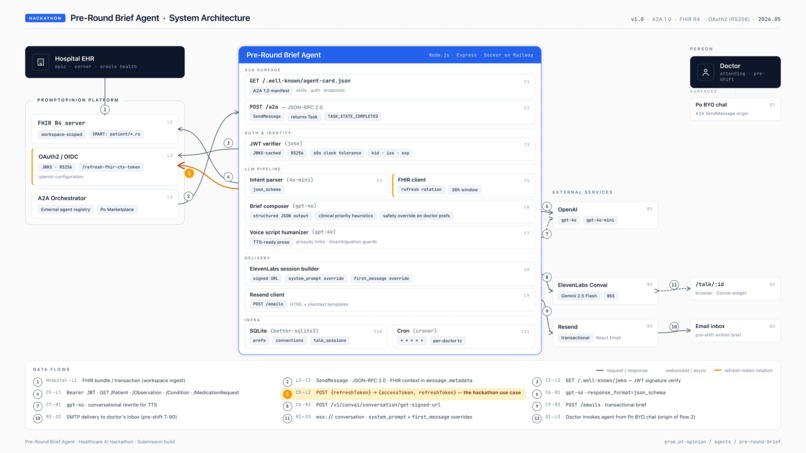Click the returns Task tag
Screen dimensions: 806x453
(x=304, y=117)
